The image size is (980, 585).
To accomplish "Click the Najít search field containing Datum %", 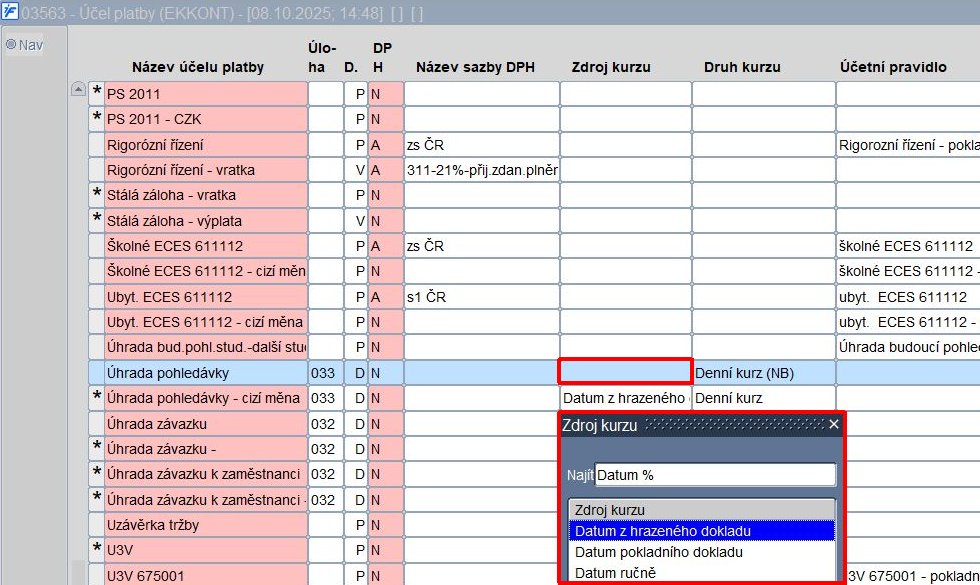I will click(715, 475).
